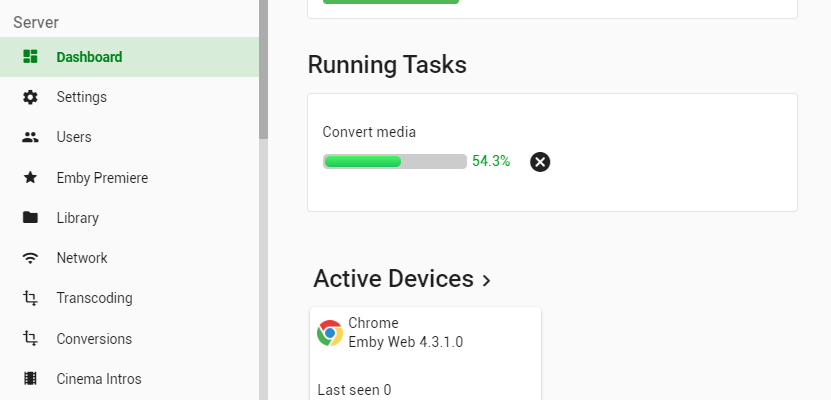Click the green button above Running Tasks
This screenshot has width=831, height=400.
391,1
